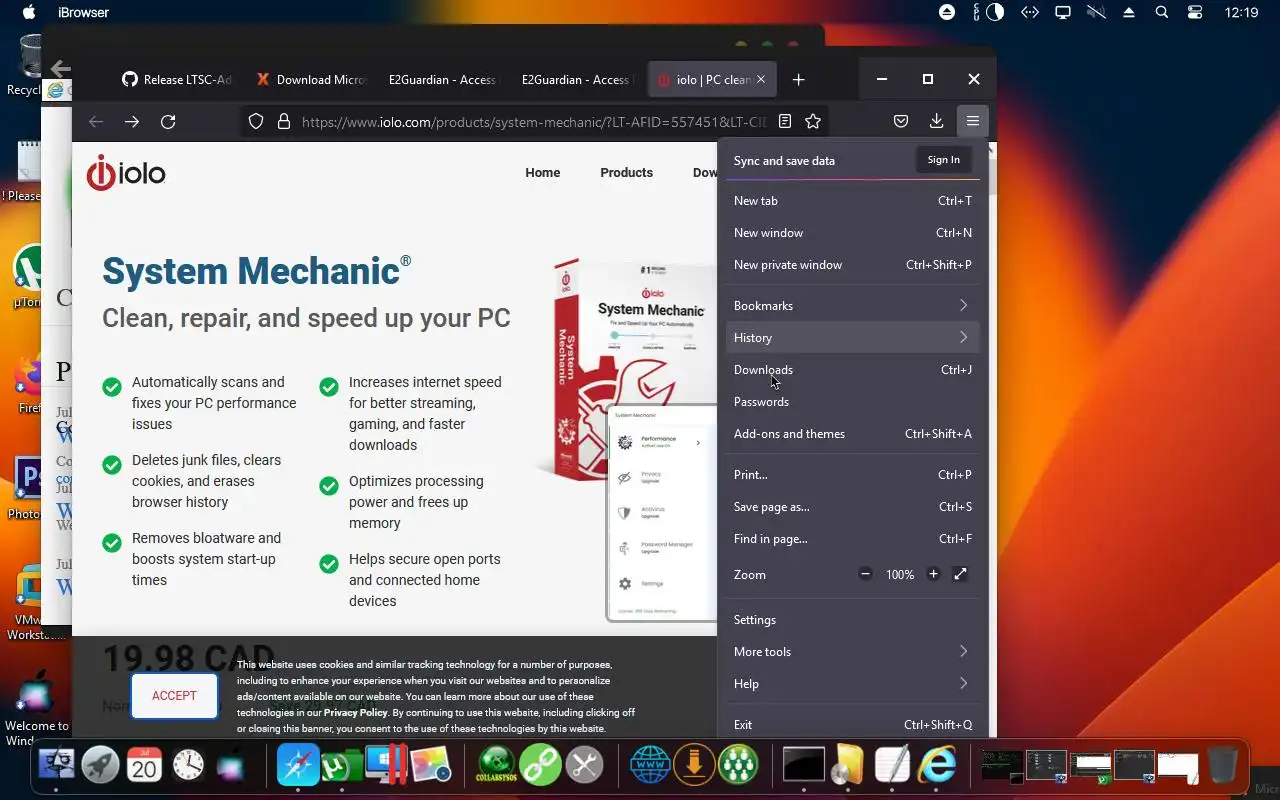Open Passwords from the menu
Screen dimensions: 1280x800
click(x=852, y=402)
